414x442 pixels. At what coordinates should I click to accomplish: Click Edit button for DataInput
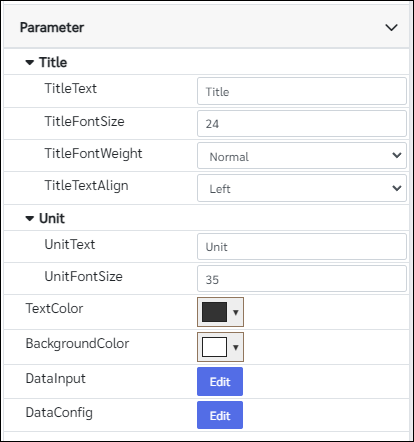pos(220,382)
